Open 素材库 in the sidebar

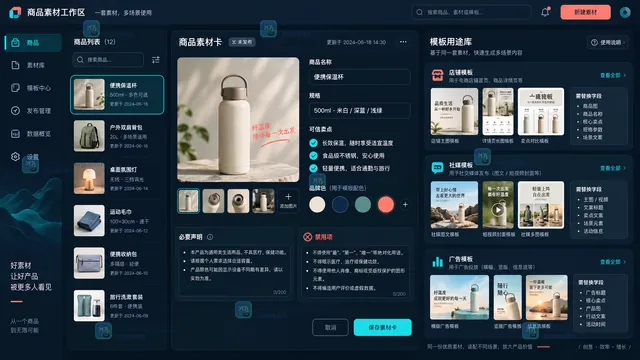click(x=33, y=65)
